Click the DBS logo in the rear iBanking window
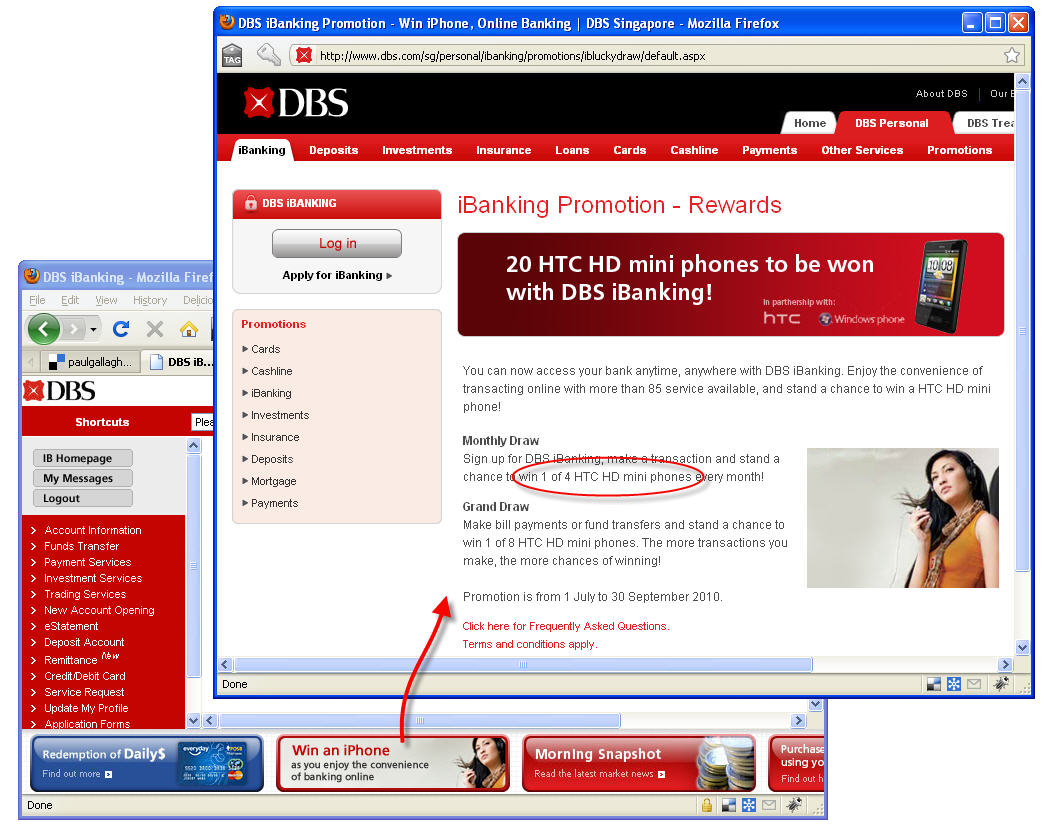Viewport: 1050px width, 832px height. tap(59, 391)
